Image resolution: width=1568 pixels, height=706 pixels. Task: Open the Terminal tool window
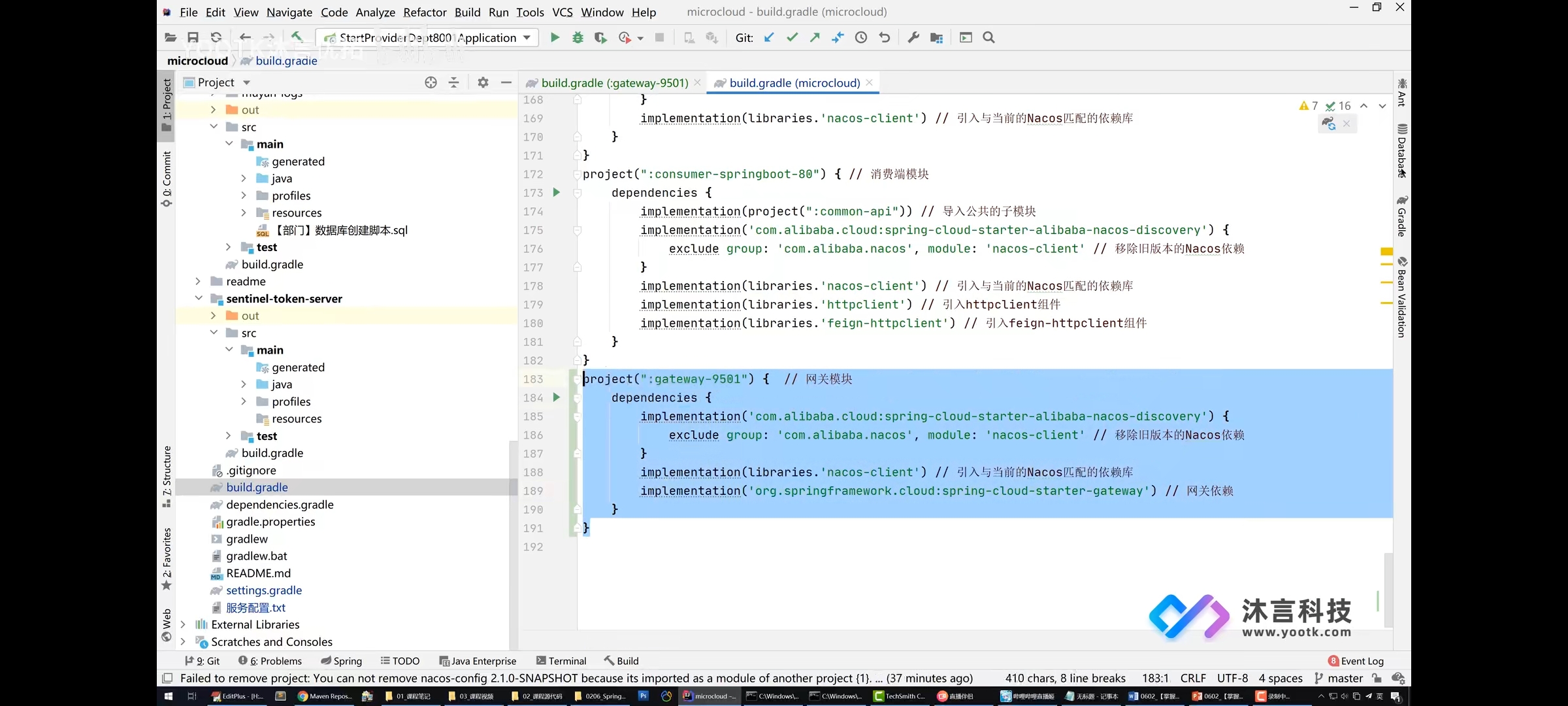[561, 661]
